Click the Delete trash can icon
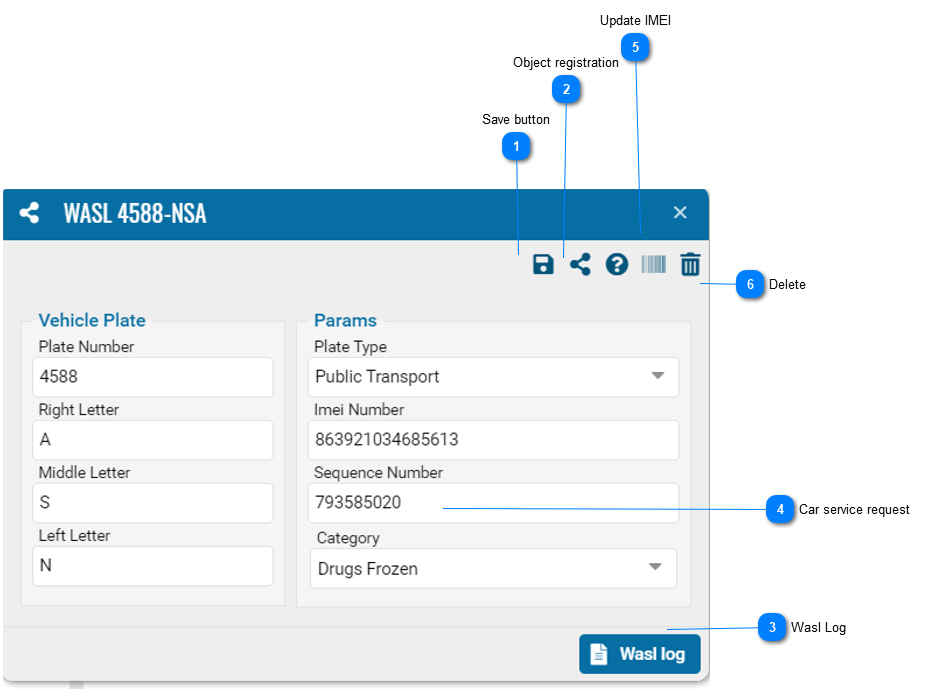926x692 pixels. pyautogui.click(x=690, y=265)
